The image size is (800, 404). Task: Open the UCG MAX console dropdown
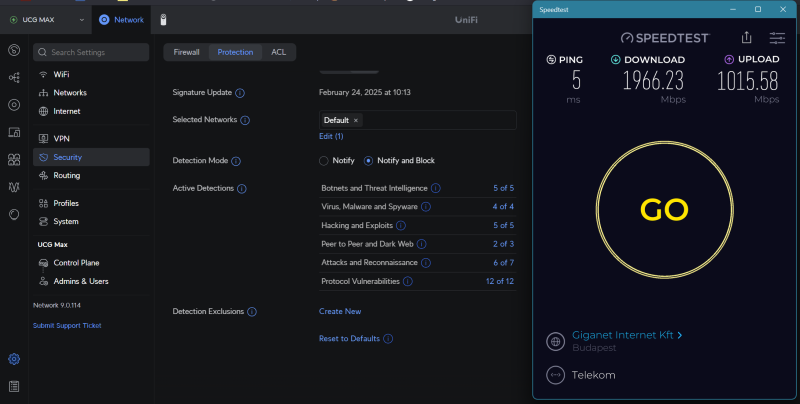[46, 20]
